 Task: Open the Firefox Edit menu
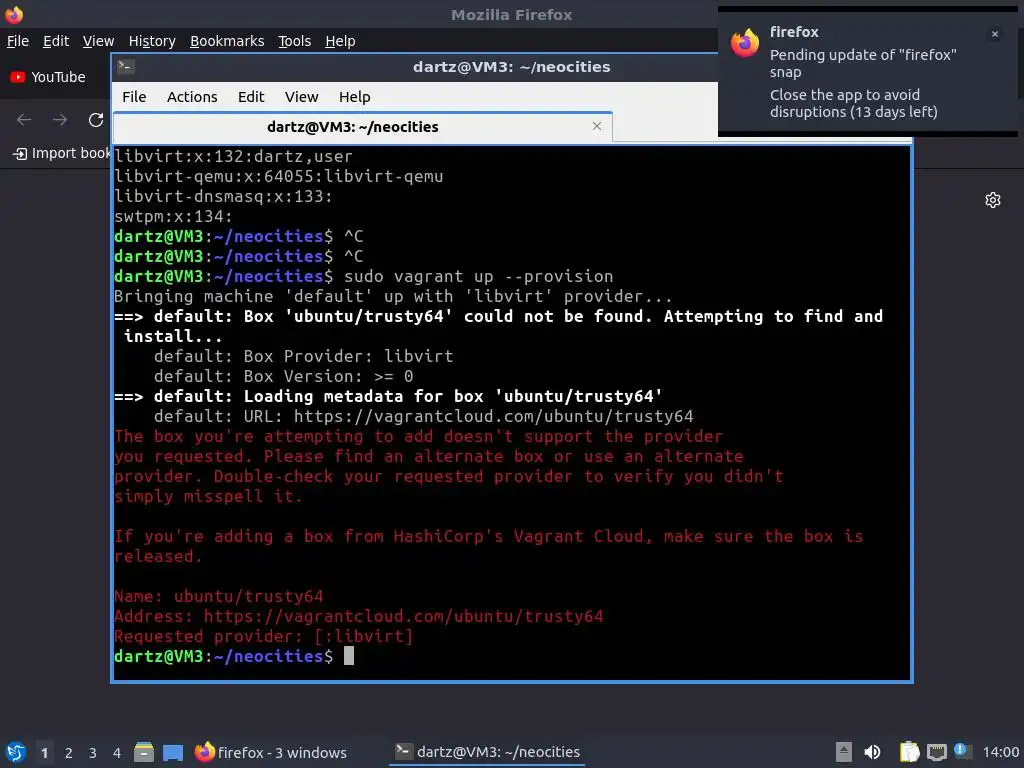56,41
